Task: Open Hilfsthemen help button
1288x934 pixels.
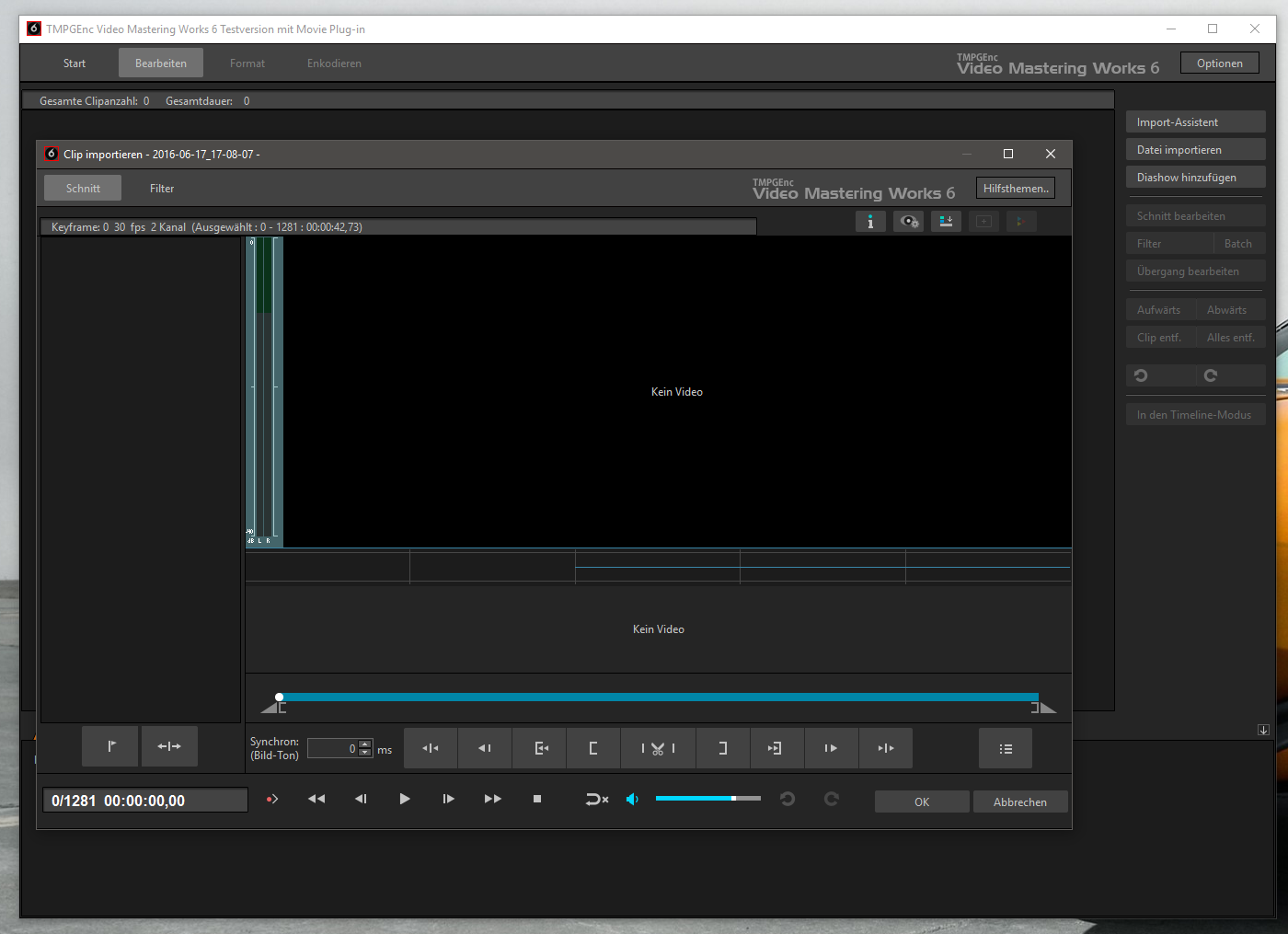Action: click(x=1016, y=189)
